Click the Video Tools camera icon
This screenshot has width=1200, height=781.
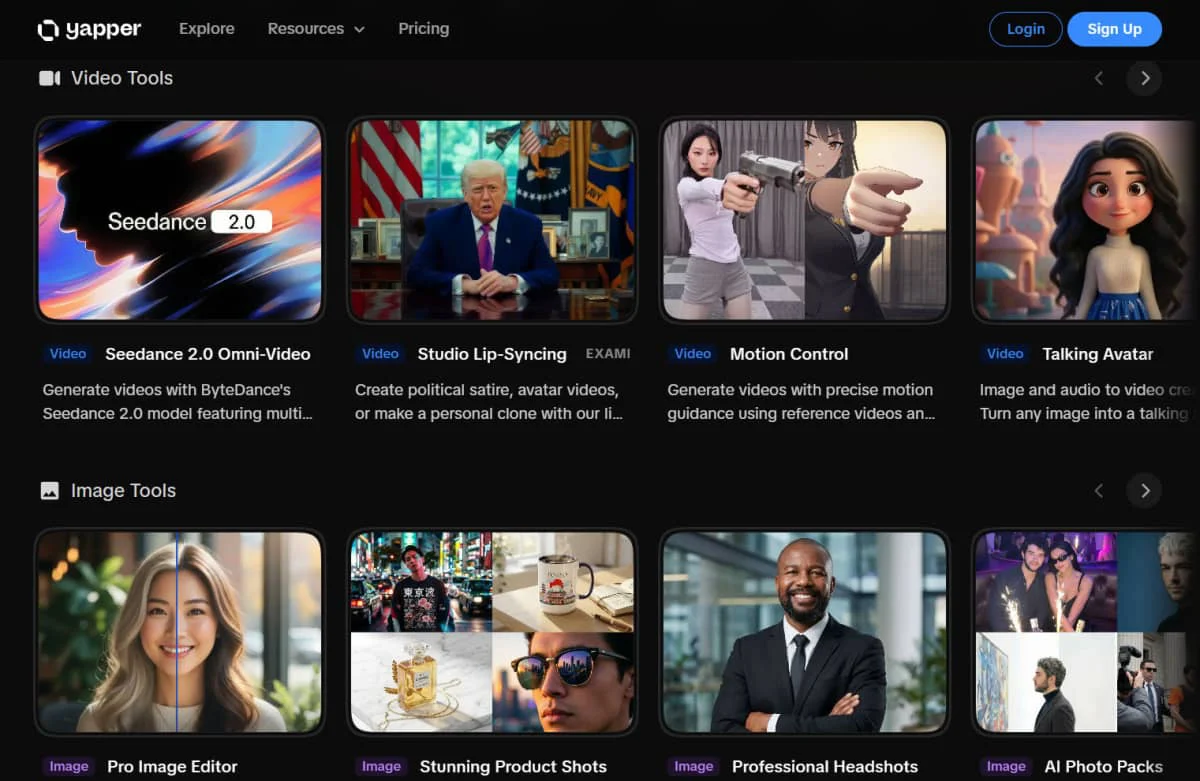pos(49,78)
